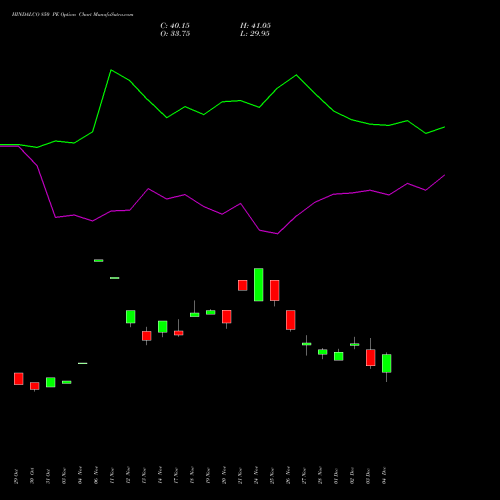Click the '28 Nov' date axis label
Image resolution: width=500 pixels, height=500 pixels.
coord(320,476)
